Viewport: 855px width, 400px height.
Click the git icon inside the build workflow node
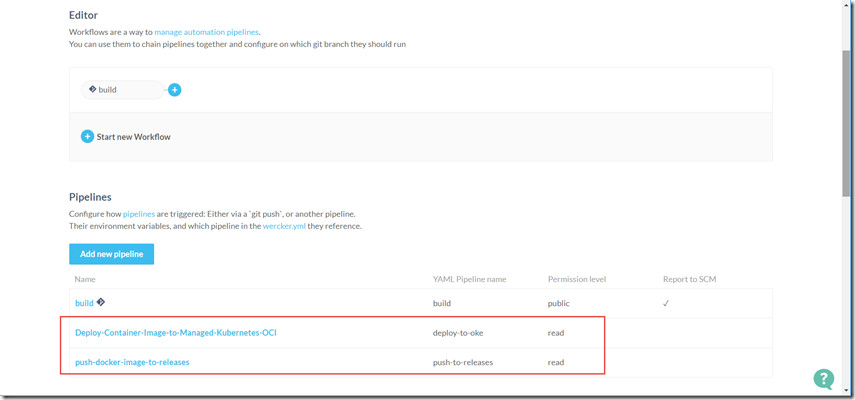tap(93, 89)
